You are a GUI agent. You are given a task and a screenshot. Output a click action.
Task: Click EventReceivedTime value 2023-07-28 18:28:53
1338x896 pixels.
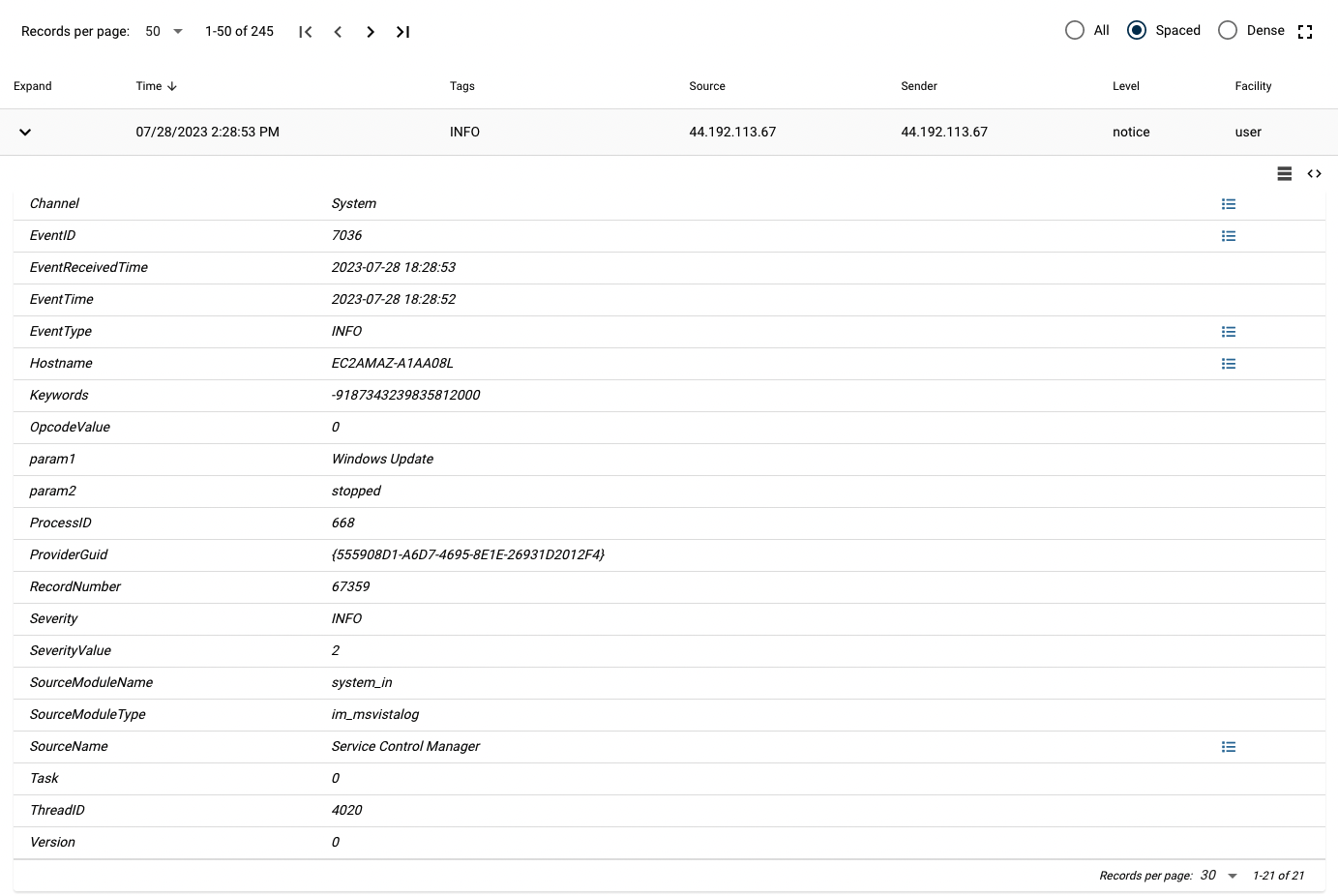click(x=394, y=267)
